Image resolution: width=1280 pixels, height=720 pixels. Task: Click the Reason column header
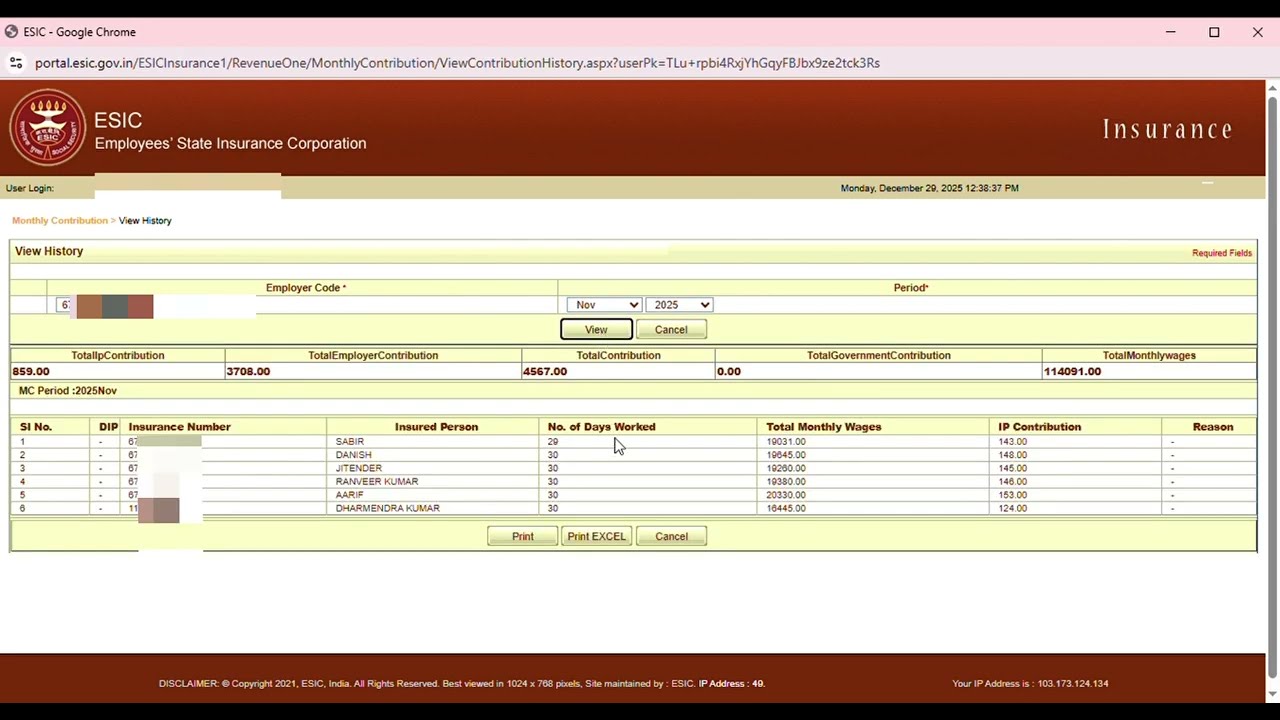point(1213,427)
